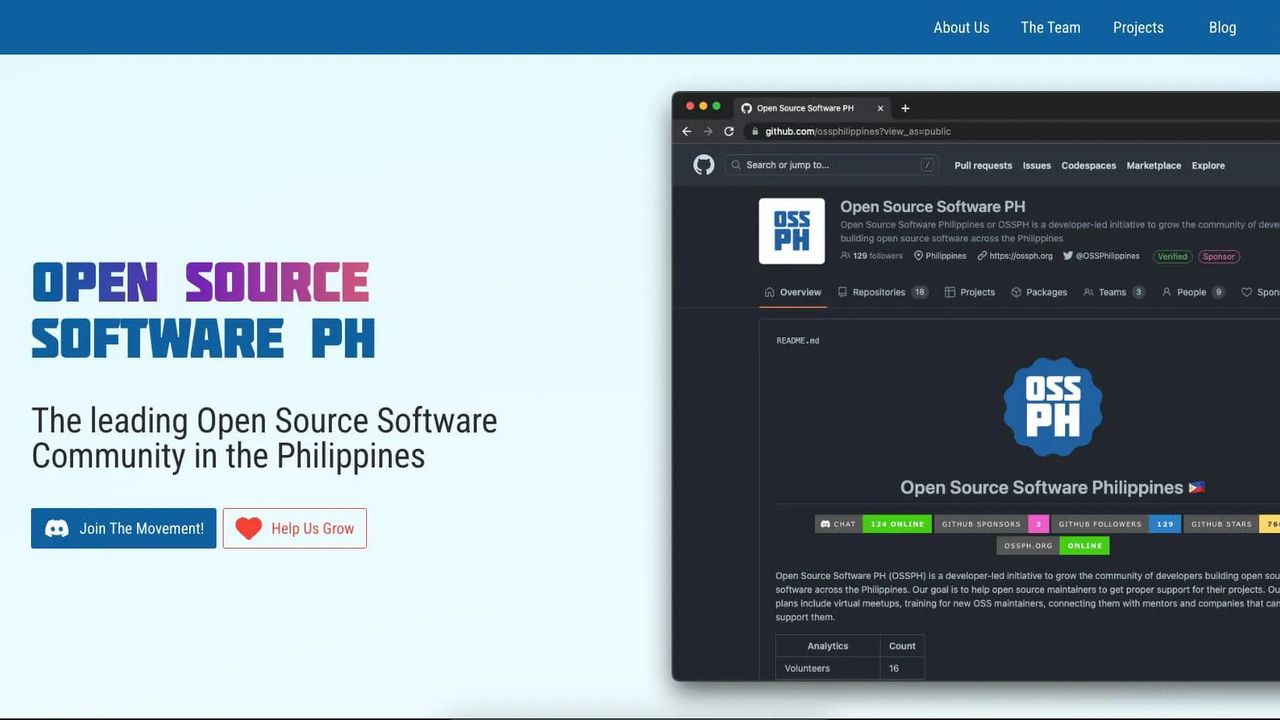Go to The Team section
This screenshot has height=720, width=1280.
[x=1050, y=27]
